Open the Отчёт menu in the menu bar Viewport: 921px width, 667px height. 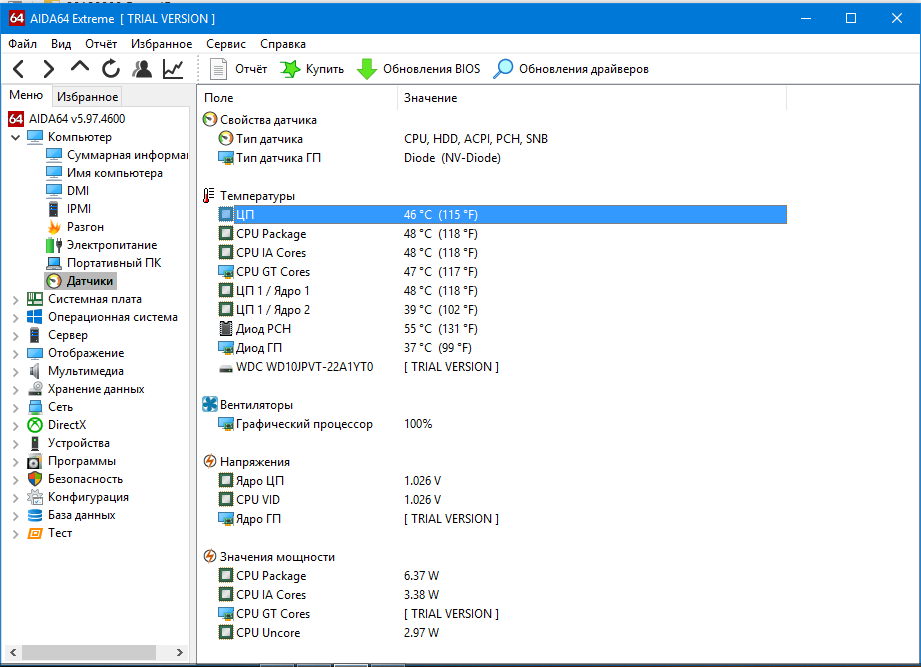[x=101, y=44]
